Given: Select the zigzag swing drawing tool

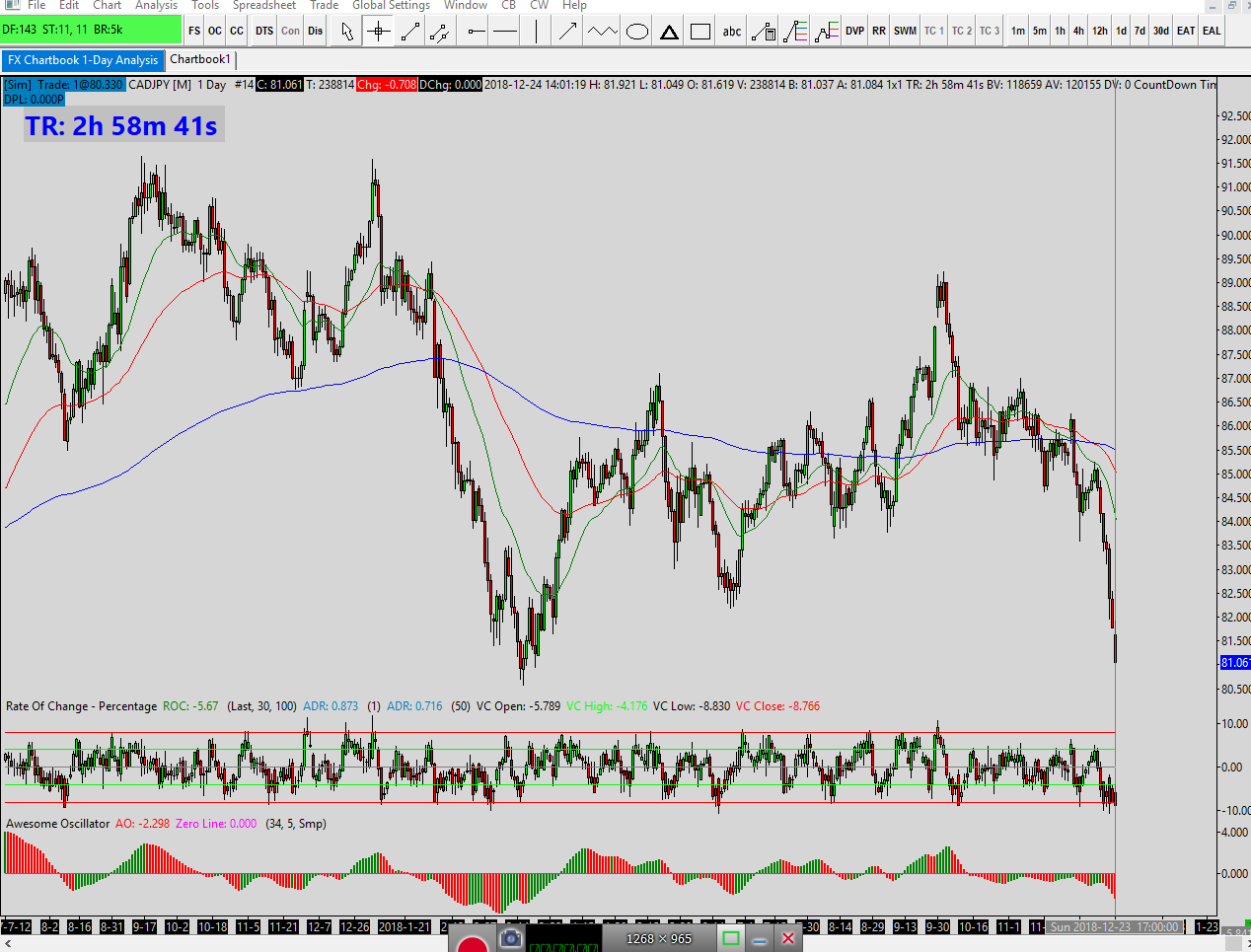Looking at the screenshot, I should click(601, 32).
